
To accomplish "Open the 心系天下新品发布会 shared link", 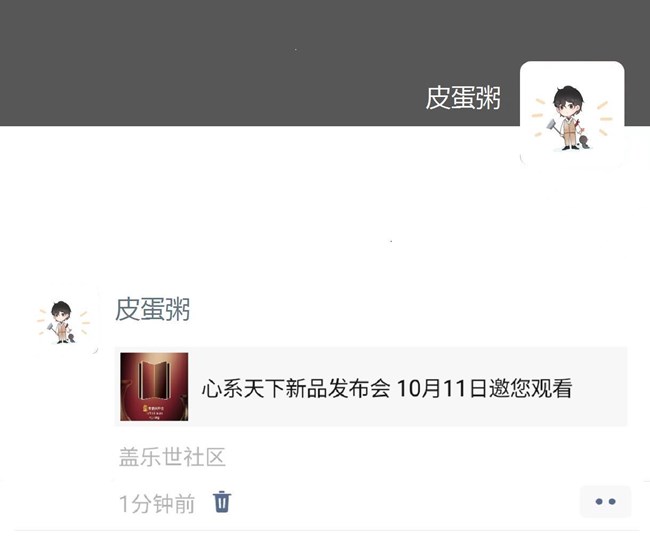I will click(x=371, y=386).
